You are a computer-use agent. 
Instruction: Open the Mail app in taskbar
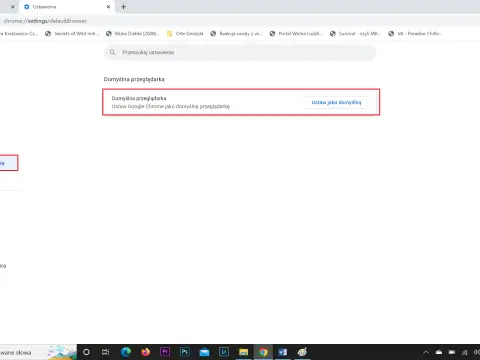point(204,352)
